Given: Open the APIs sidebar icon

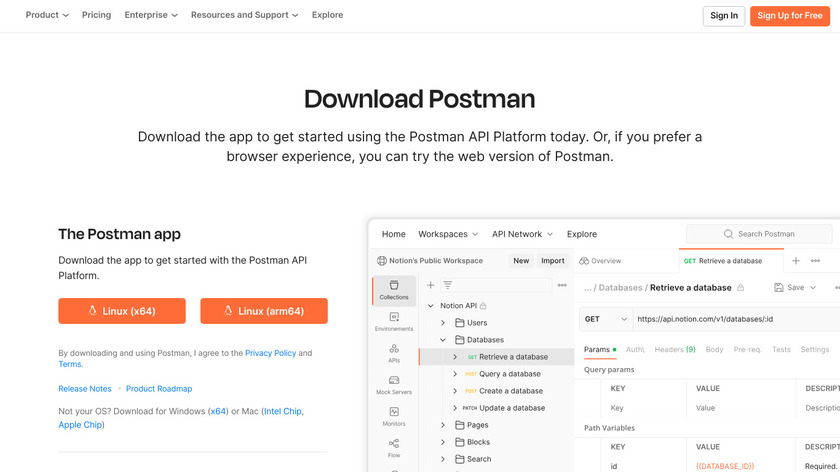Looking at the screenshot, I should pos(394,353).
